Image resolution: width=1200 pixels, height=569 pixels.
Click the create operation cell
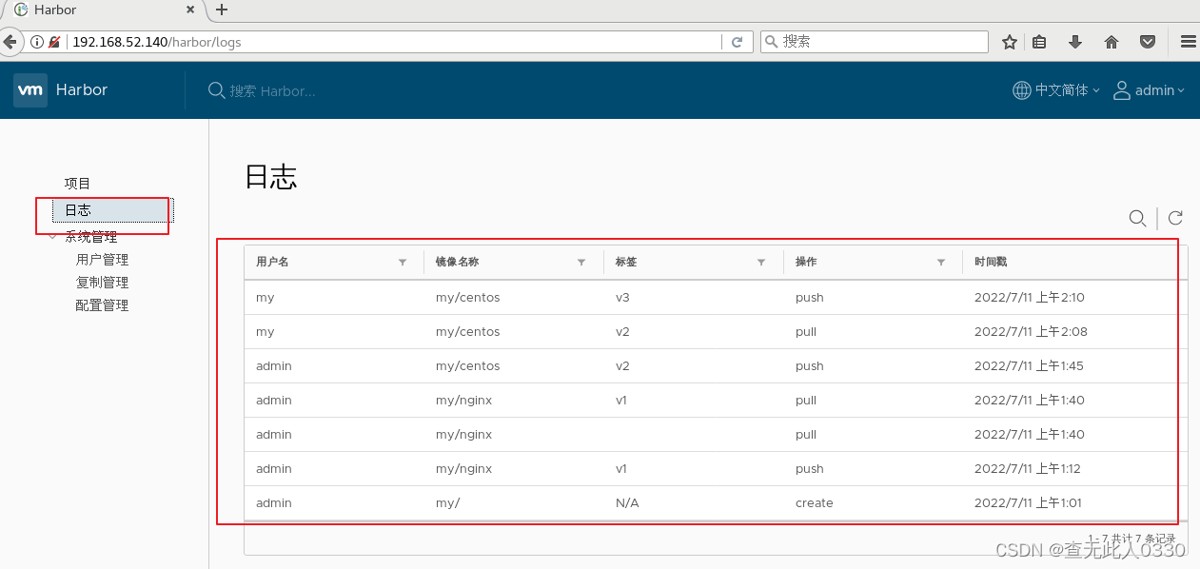pos(814,503)
